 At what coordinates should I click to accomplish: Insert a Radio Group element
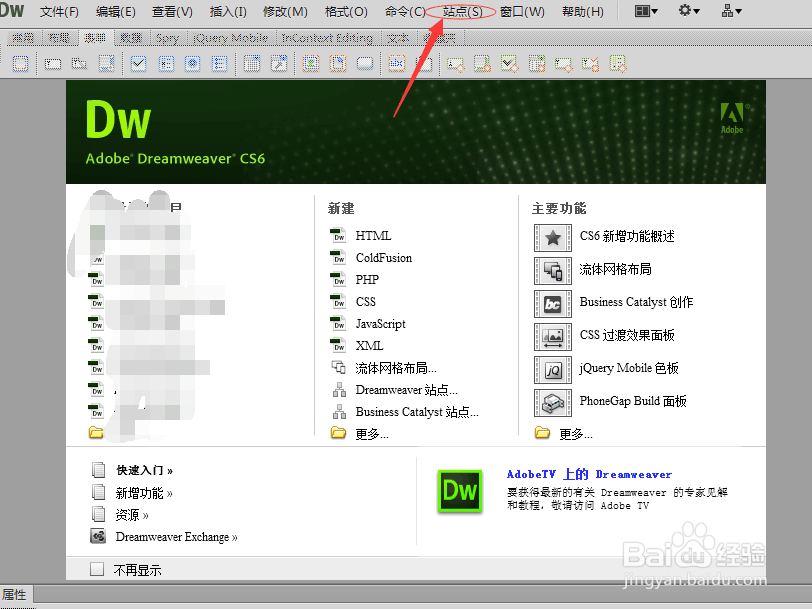[x=220, y=64]
